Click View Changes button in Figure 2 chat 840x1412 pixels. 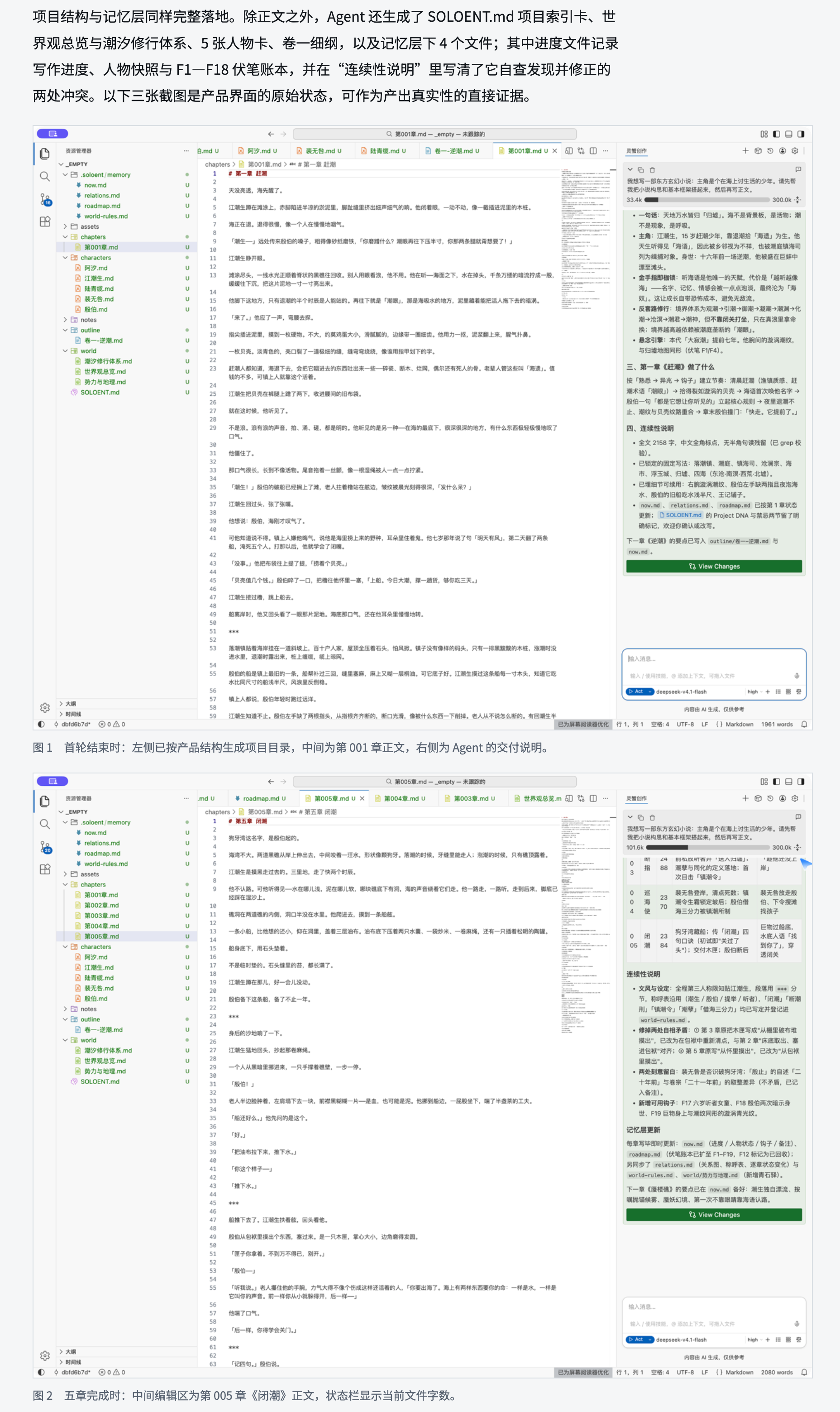(714, 1215)
